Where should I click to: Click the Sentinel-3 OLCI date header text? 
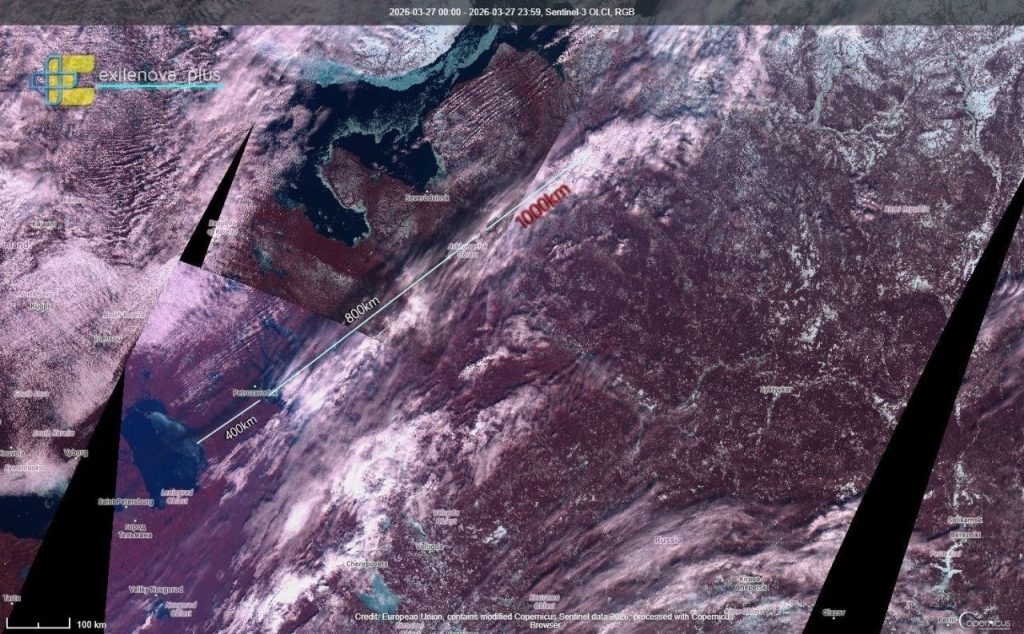511,12
